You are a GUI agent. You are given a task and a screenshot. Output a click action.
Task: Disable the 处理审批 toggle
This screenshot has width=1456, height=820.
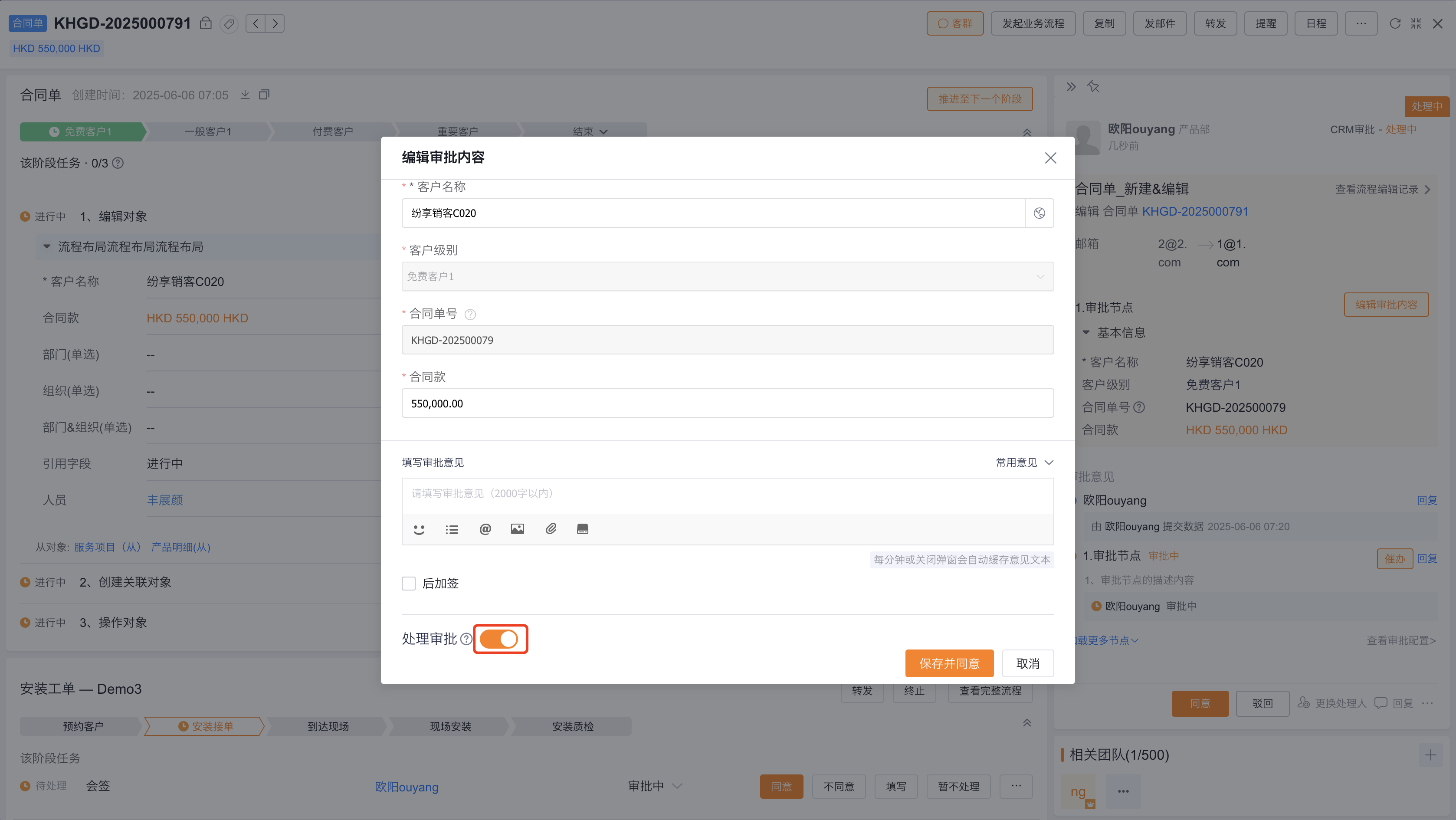tap(500, 639)
